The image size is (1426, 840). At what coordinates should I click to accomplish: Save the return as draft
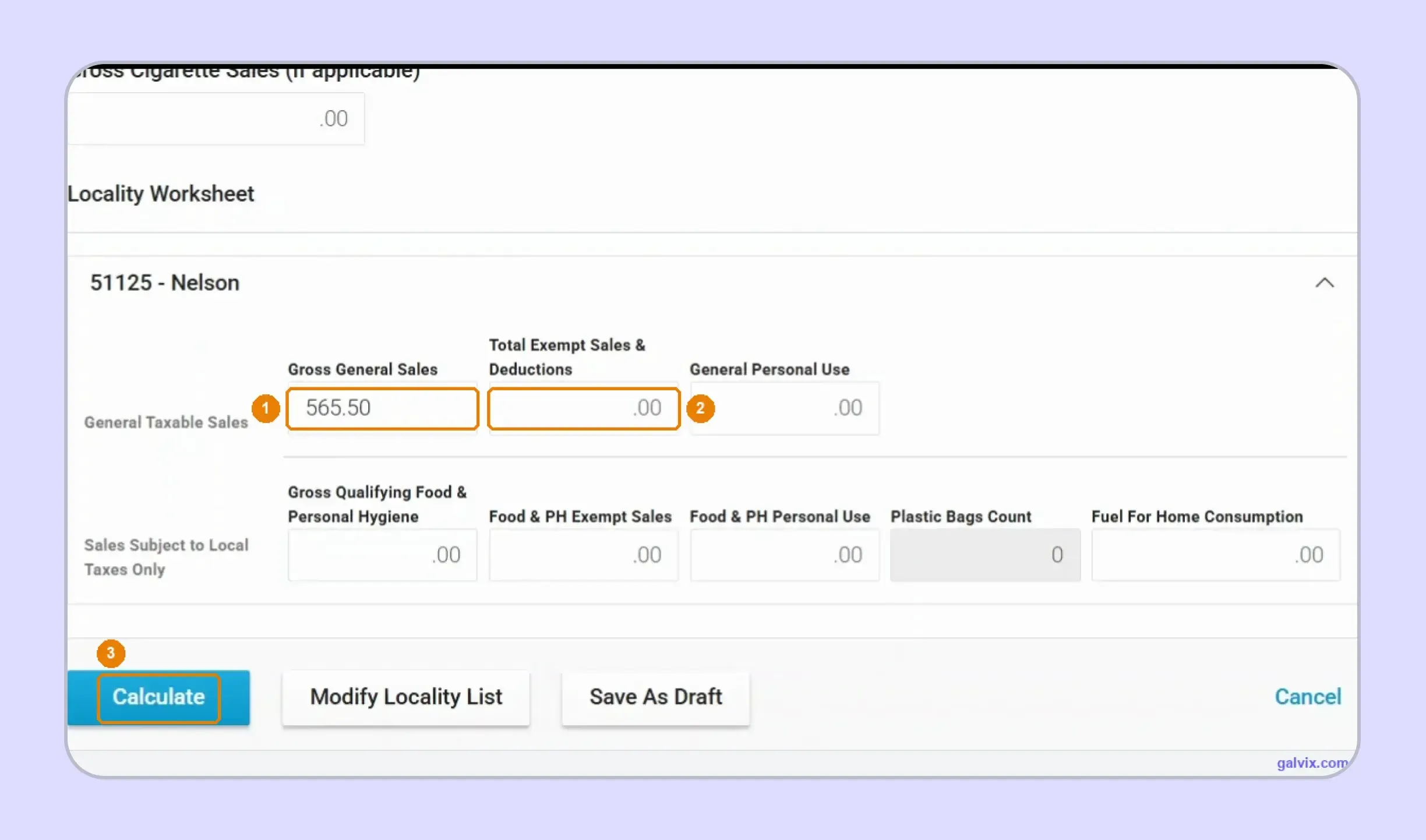click(x=655, y=697)
